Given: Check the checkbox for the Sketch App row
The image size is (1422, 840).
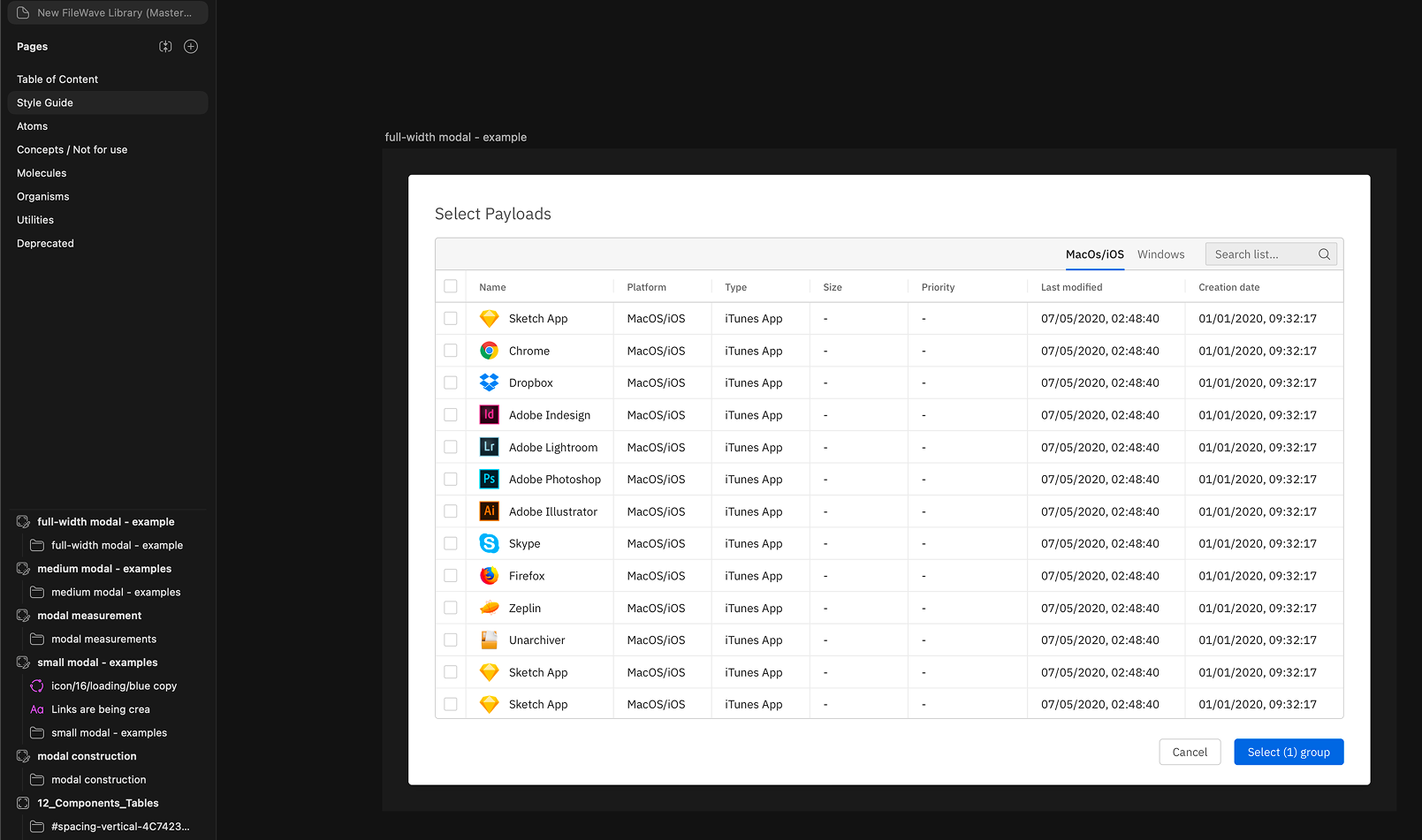Looking at the screenshot, I should (x=451, y=318).
